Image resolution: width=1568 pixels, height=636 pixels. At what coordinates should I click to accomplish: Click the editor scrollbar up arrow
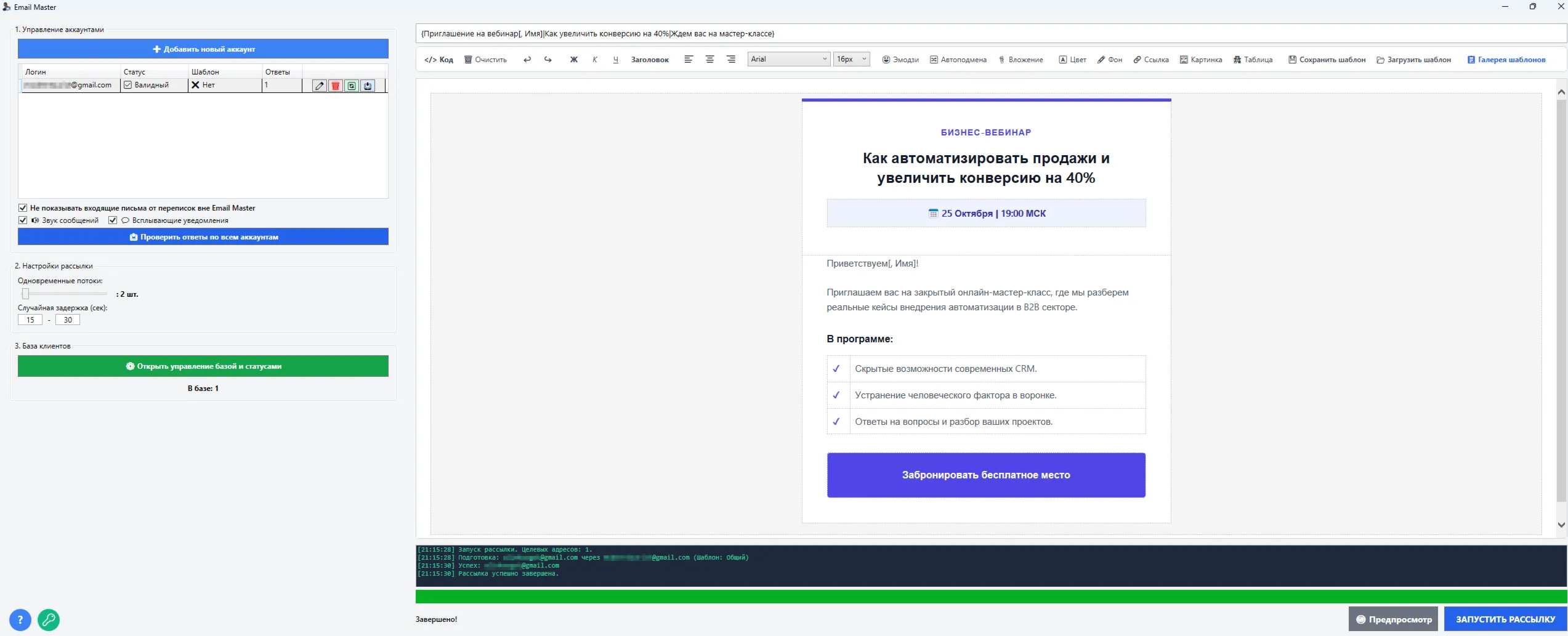[1561, 92]
